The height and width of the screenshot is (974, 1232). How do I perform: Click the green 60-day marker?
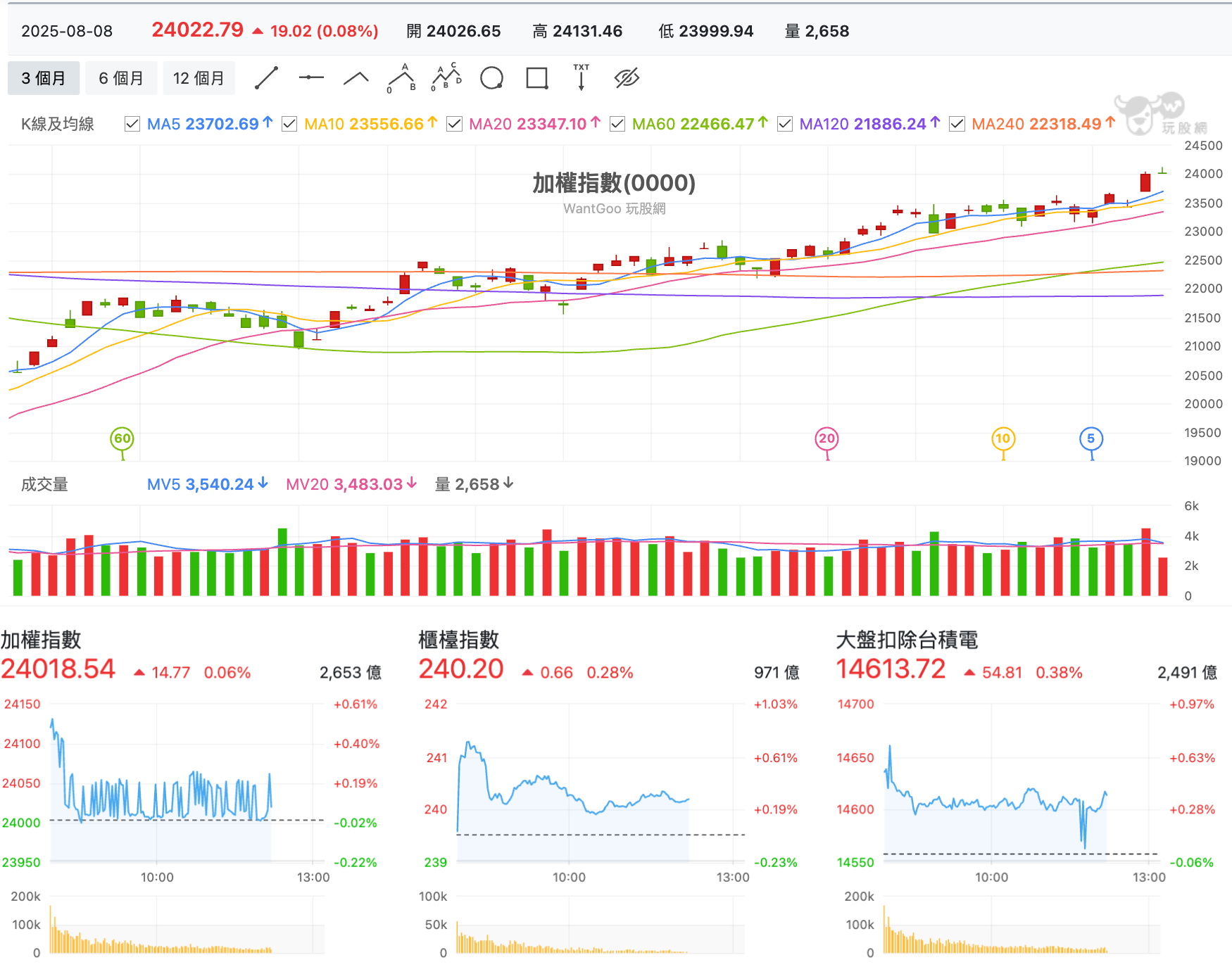click(x=122, y=439)
